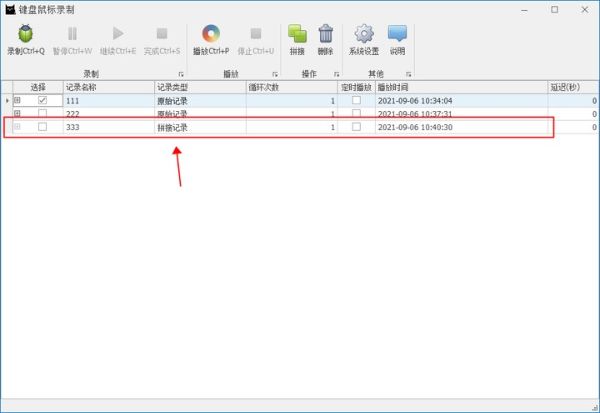Check the 选择 checkbox for record 333
This screenshot has height=413, width=600.
pyautogui.click(x=42, y=127)
